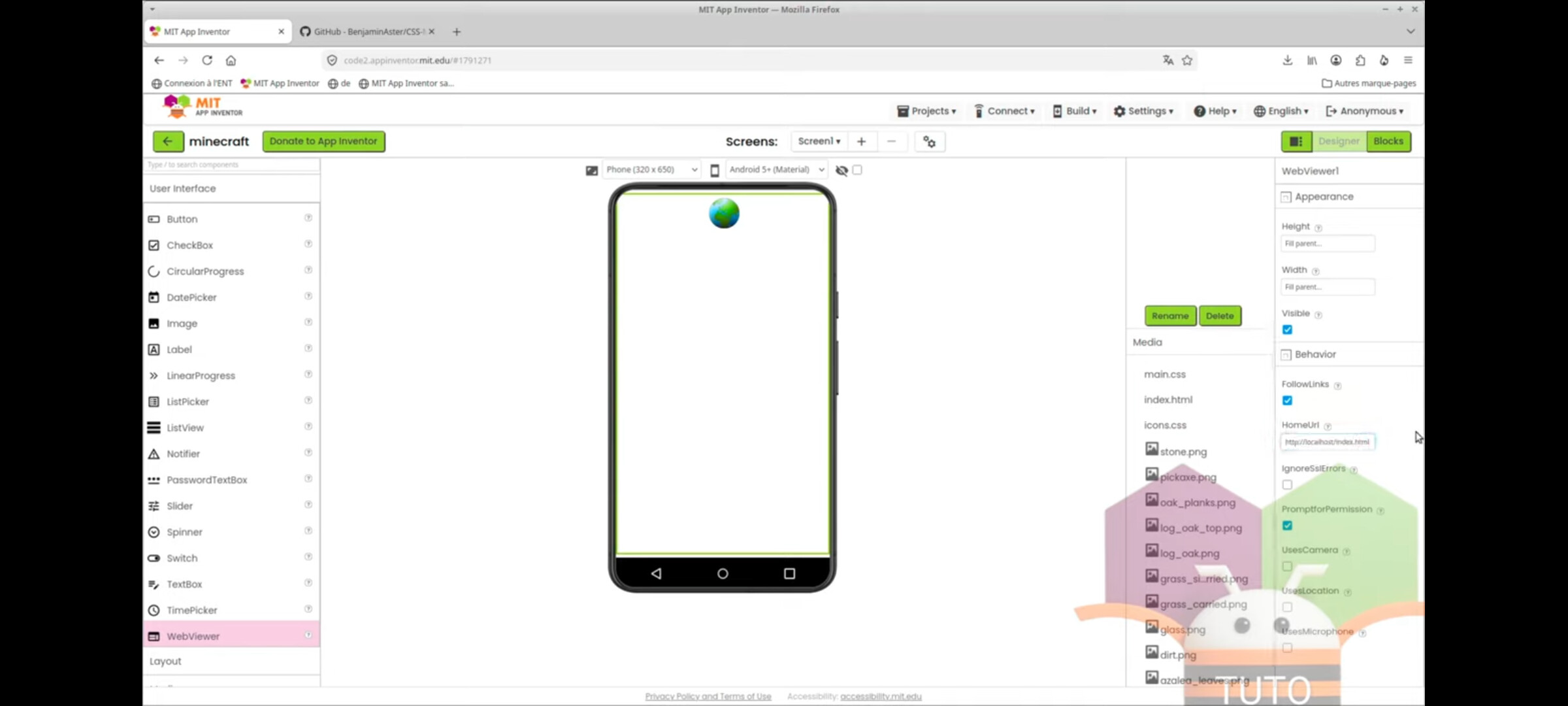Open the Build menu
The image size is (1568, 706).
click(x=1075, y=111)
